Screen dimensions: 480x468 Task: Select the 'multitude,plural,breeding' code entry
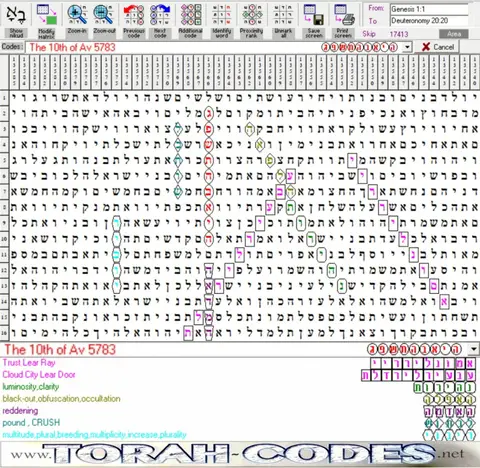click(x=94, y=435)
